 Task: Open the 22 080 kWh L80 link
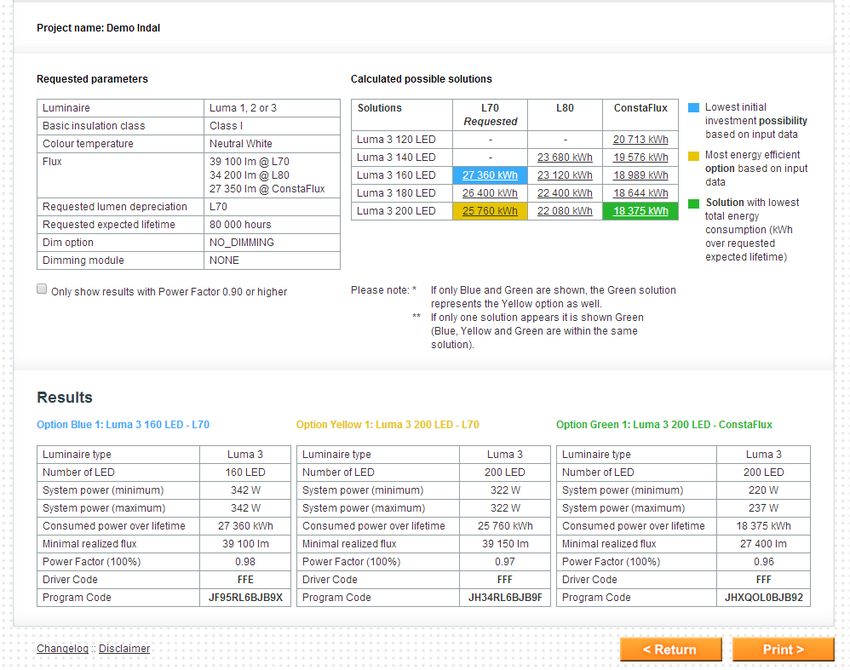565,211
